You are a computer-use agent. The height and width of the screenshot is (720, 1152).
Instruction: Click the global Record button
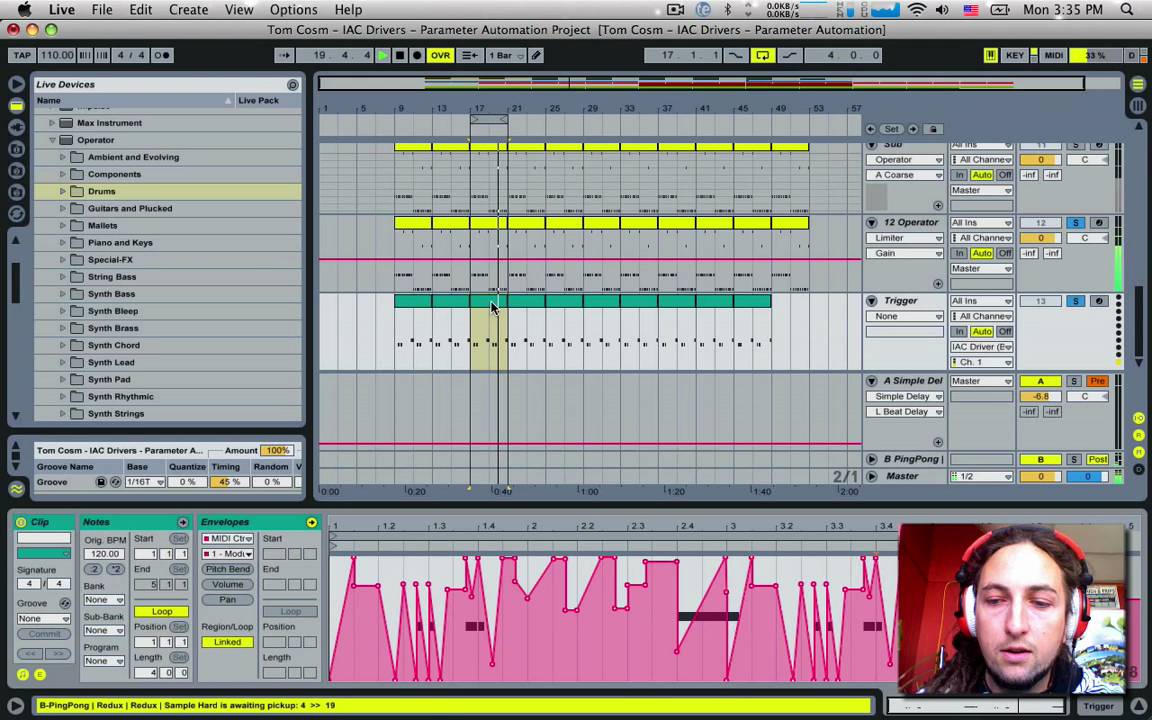[417, 55]
